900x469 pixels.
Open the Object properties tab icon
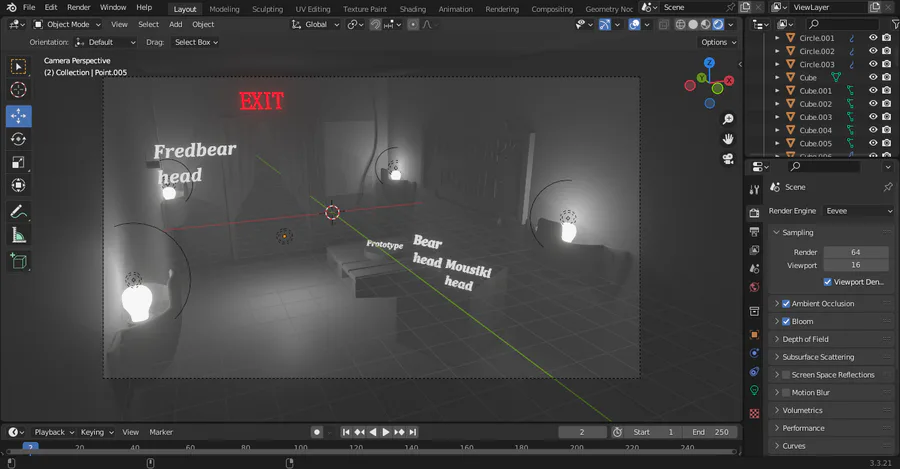(754, 335)
